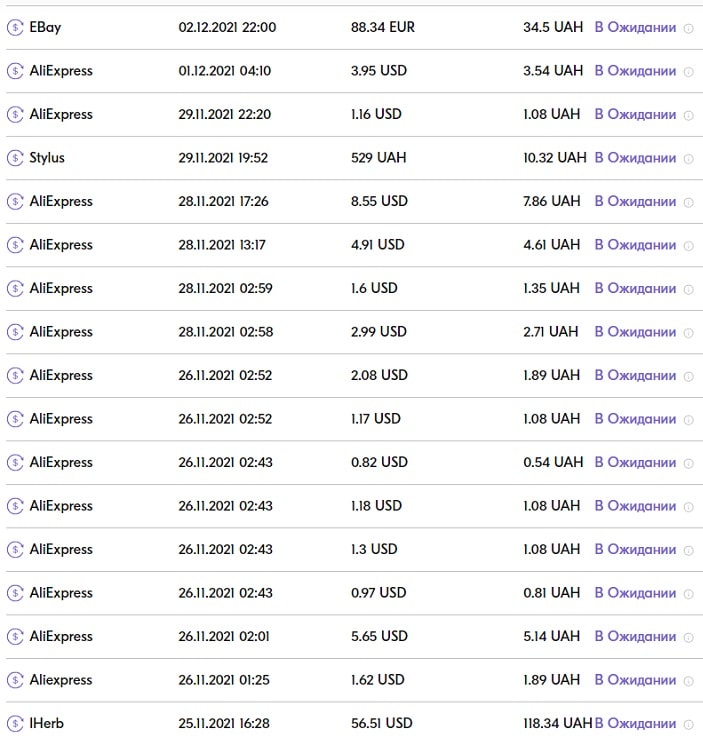703x745 pixels.
Task: Click the date 25.11.2021 16:28
Action: [x=223, y=723]
